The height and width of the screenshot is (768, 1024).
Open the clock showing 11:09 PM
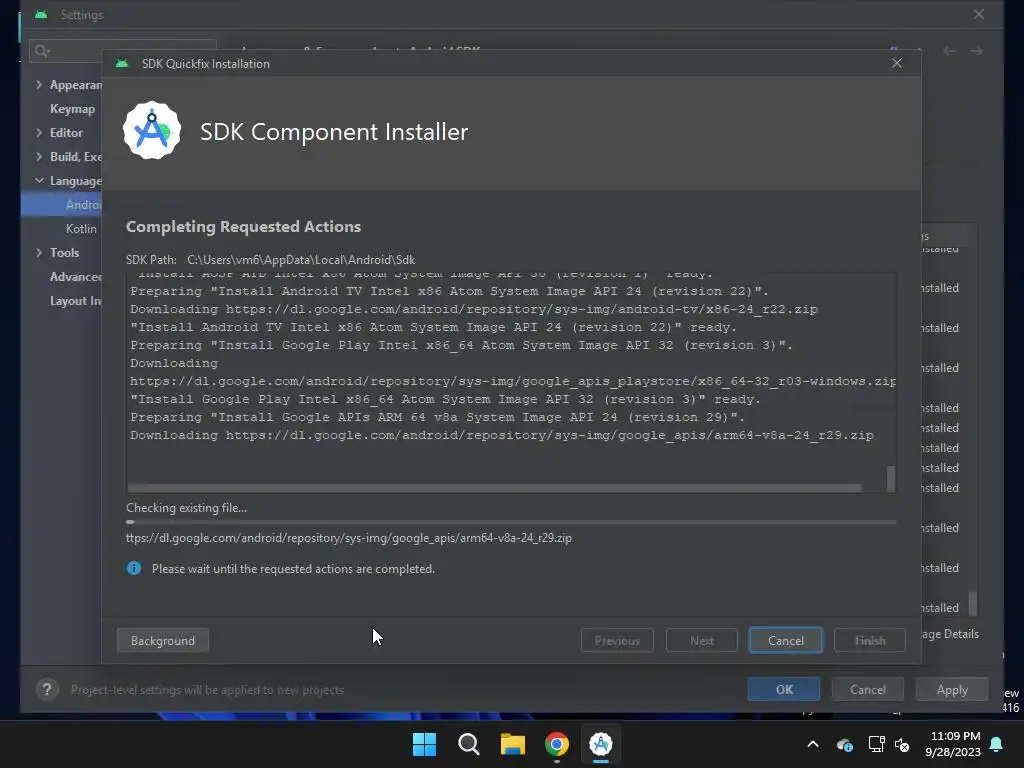click(953, 744)
